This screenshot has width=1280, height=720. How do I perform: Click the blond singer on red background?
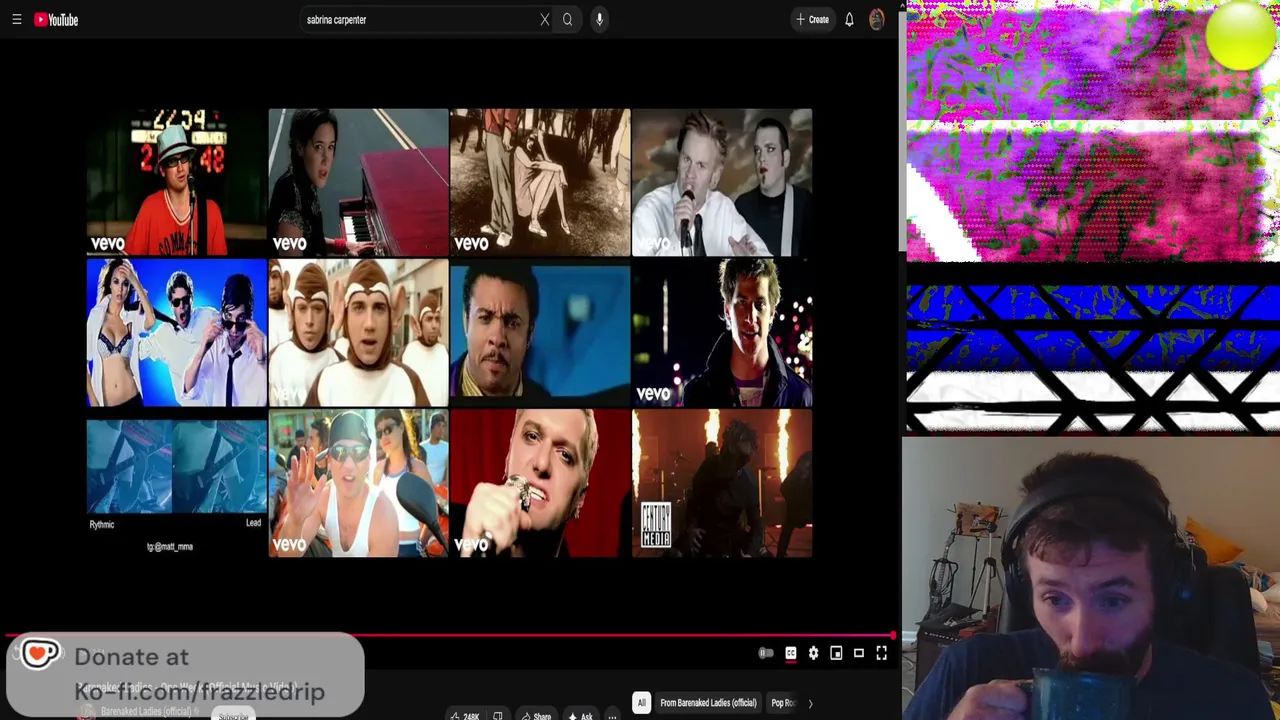pyautogui.click(x=540, y=483)
